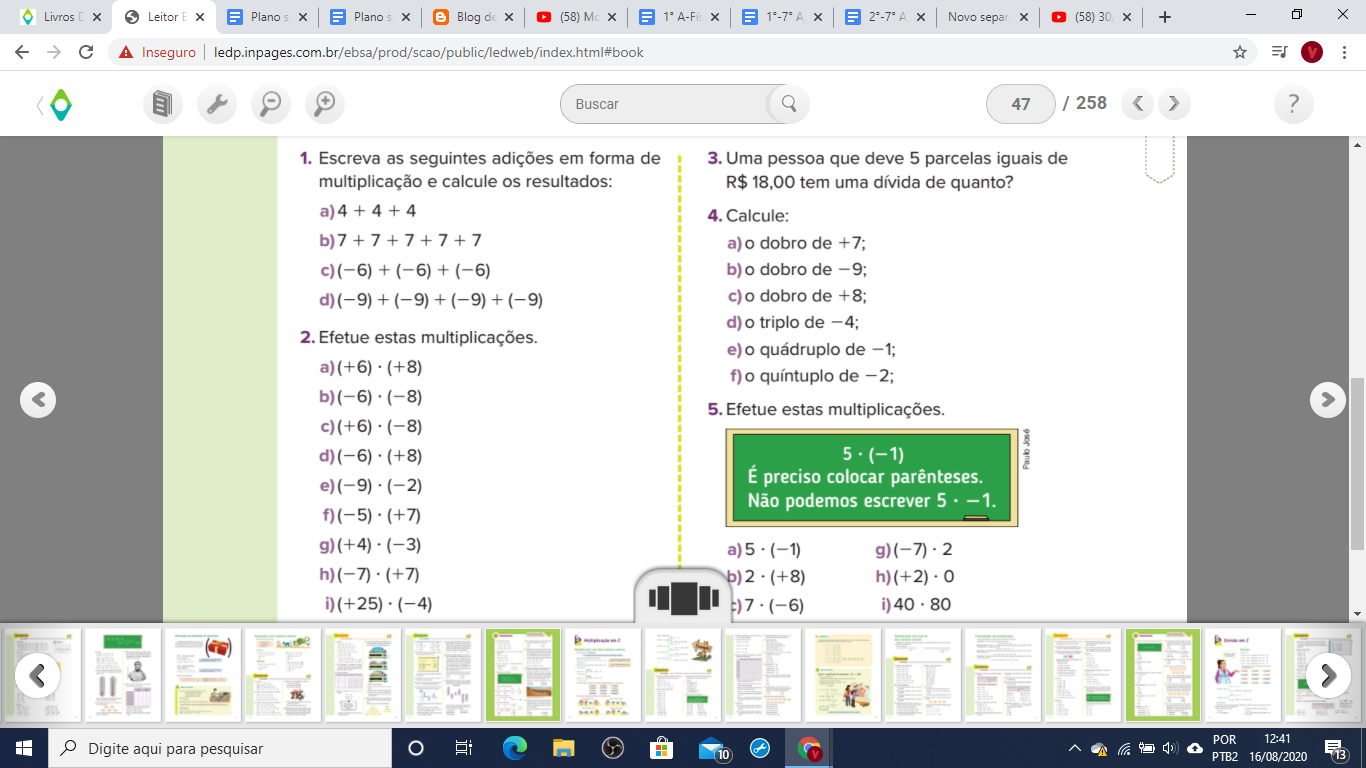The image size is (1366, 768).
Task: Click the page scrollbar down arrow
Action: tap(1357, 614)
